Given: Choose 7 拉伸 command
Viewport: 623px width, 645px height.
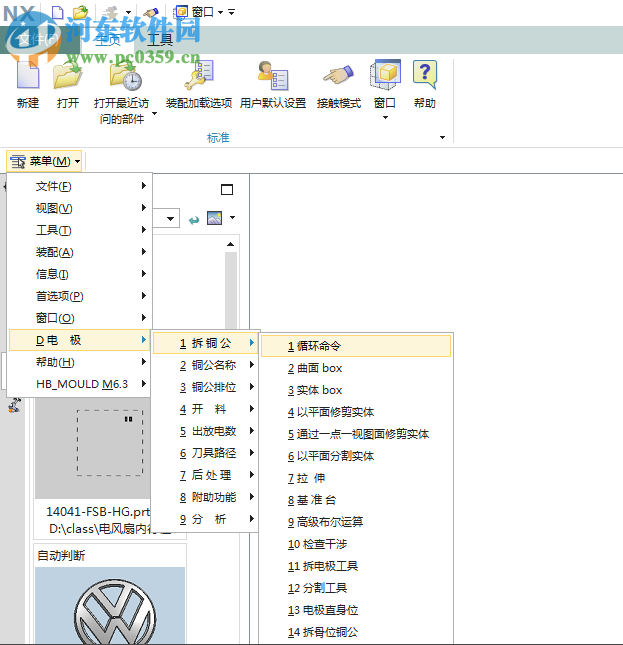Looking at the screenshot, I should pos(356,478).
